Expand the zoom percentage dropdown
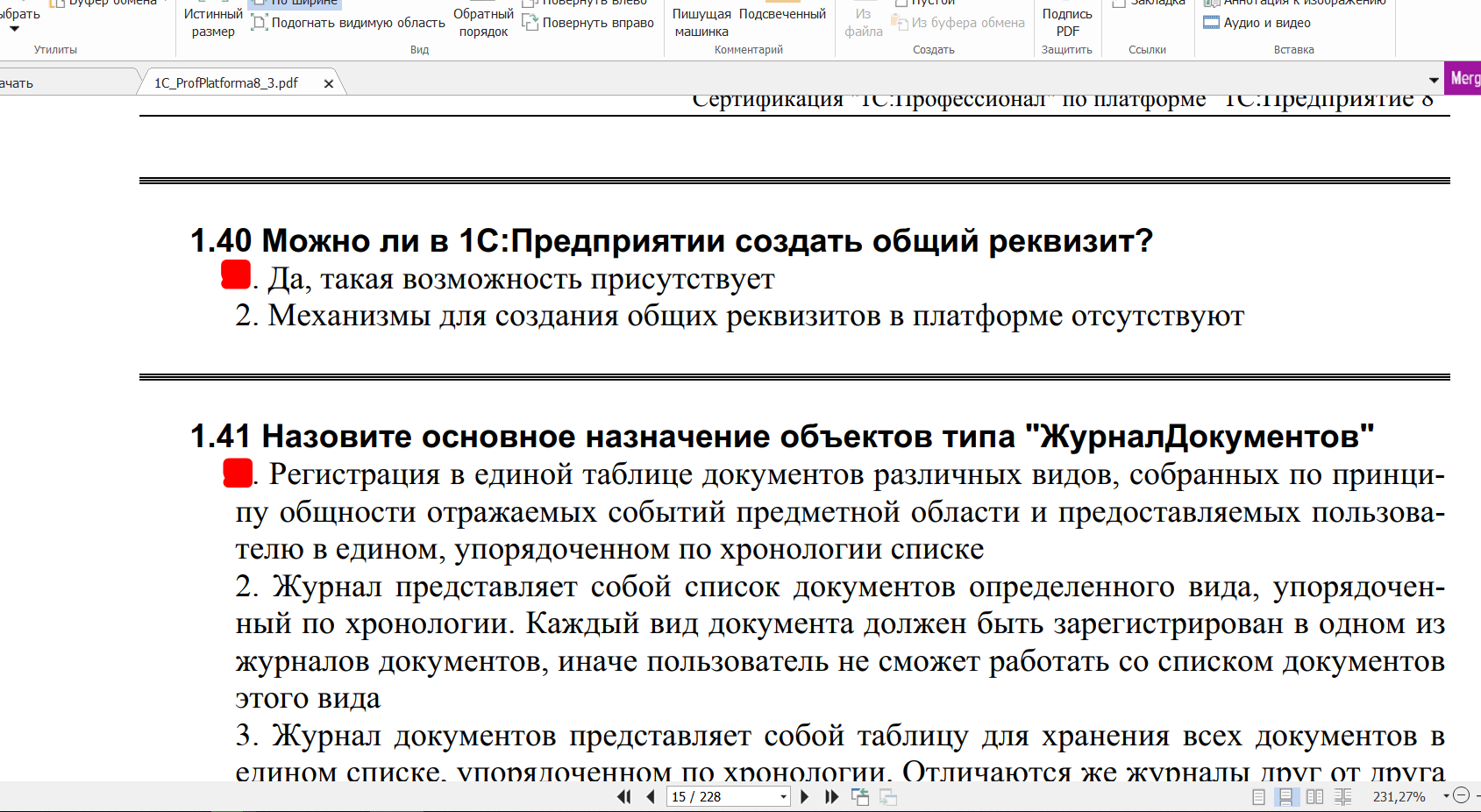 pyautogui.click(x=1445, y=796)
